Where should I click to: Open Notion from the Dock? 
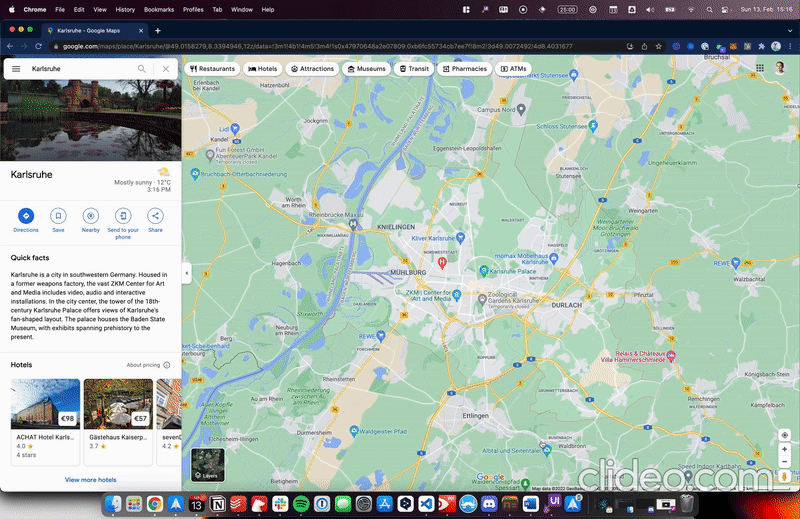click(218, 504)
